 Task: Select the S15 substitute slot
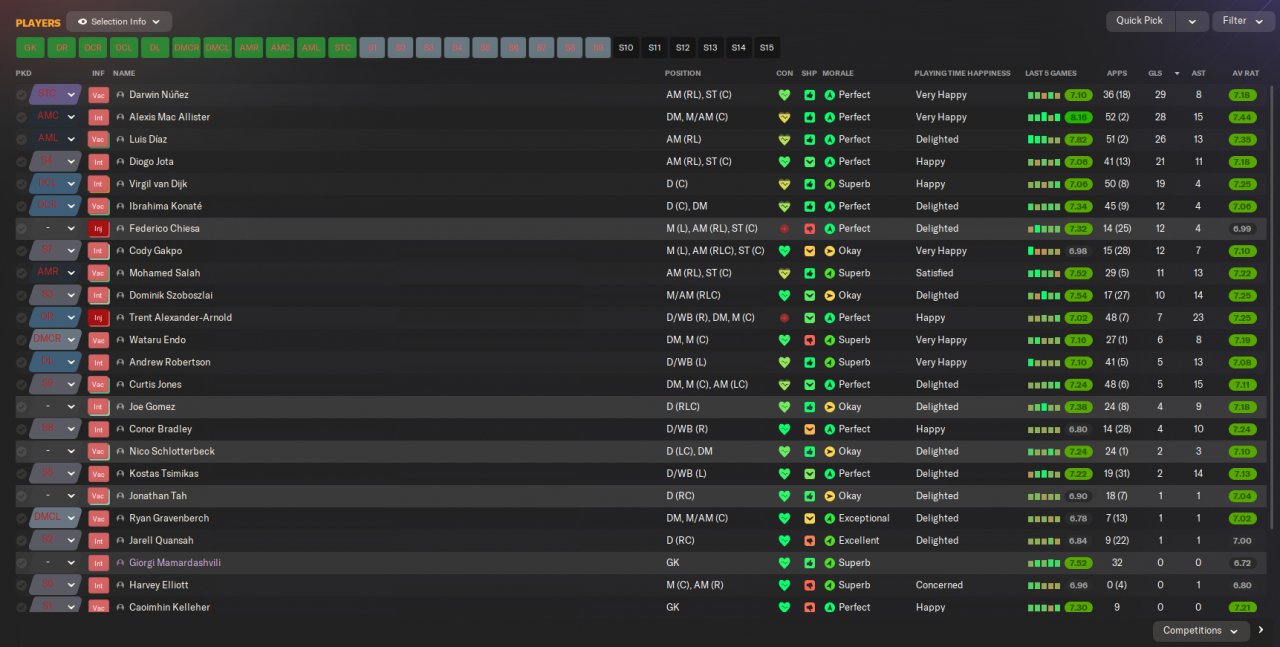pyautogui.click(x=766, y=47)
